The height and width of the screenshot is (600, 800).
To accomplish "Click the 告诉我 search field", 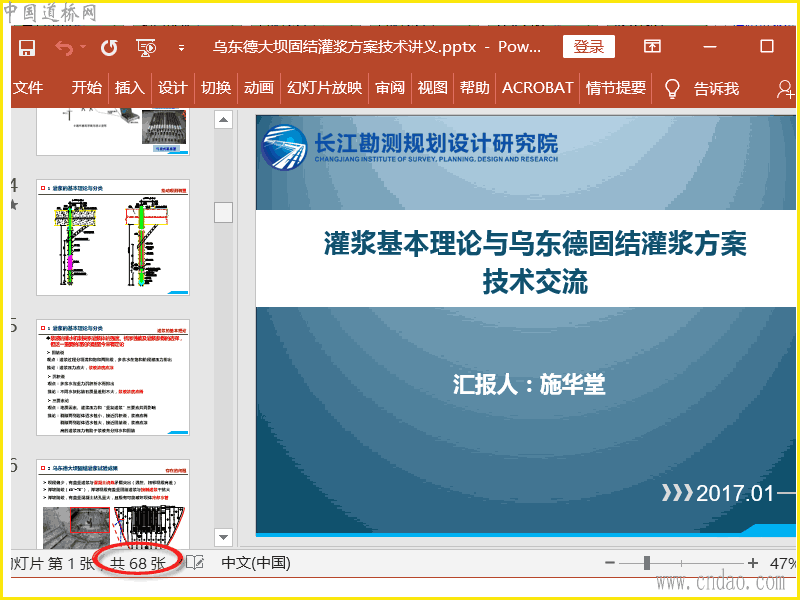I will pyautogui.click(x=716, y=89).
